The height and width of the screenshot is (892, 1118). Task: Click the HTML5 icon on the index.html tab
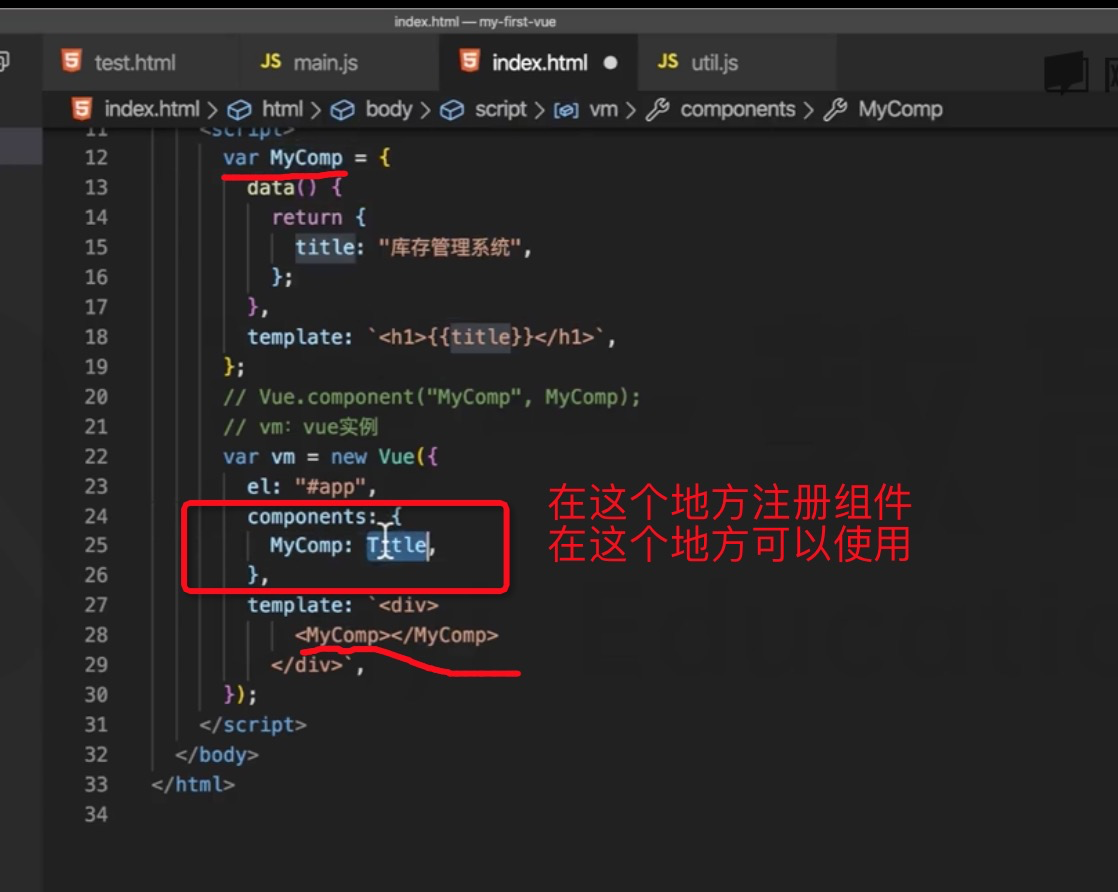468,62
